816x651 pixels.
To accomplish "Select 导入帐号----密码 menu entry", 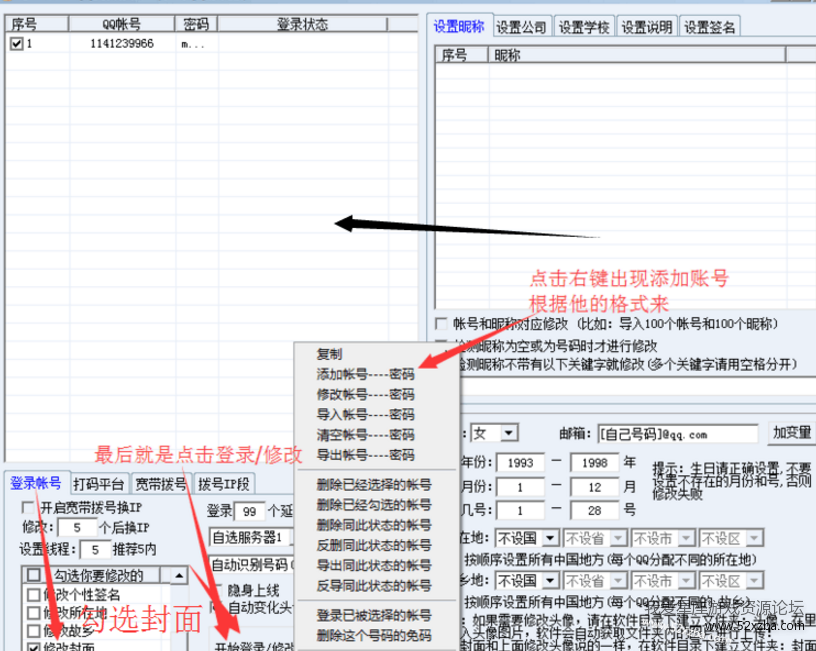I will pos(365,414).
